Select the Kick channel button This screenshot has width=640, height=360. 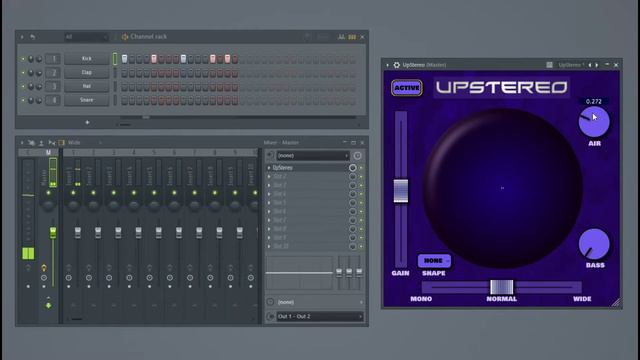pos(87,59)
